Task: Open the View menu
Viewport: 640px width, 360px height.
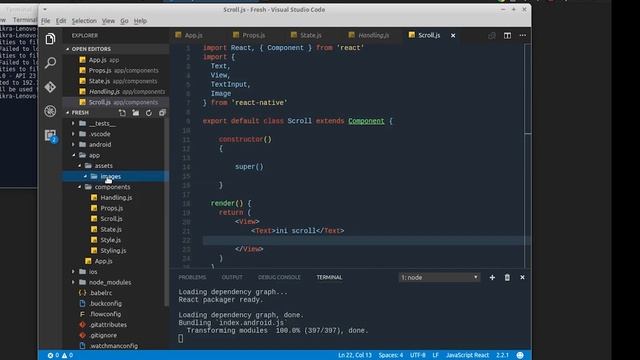Action: pos(108,21)
